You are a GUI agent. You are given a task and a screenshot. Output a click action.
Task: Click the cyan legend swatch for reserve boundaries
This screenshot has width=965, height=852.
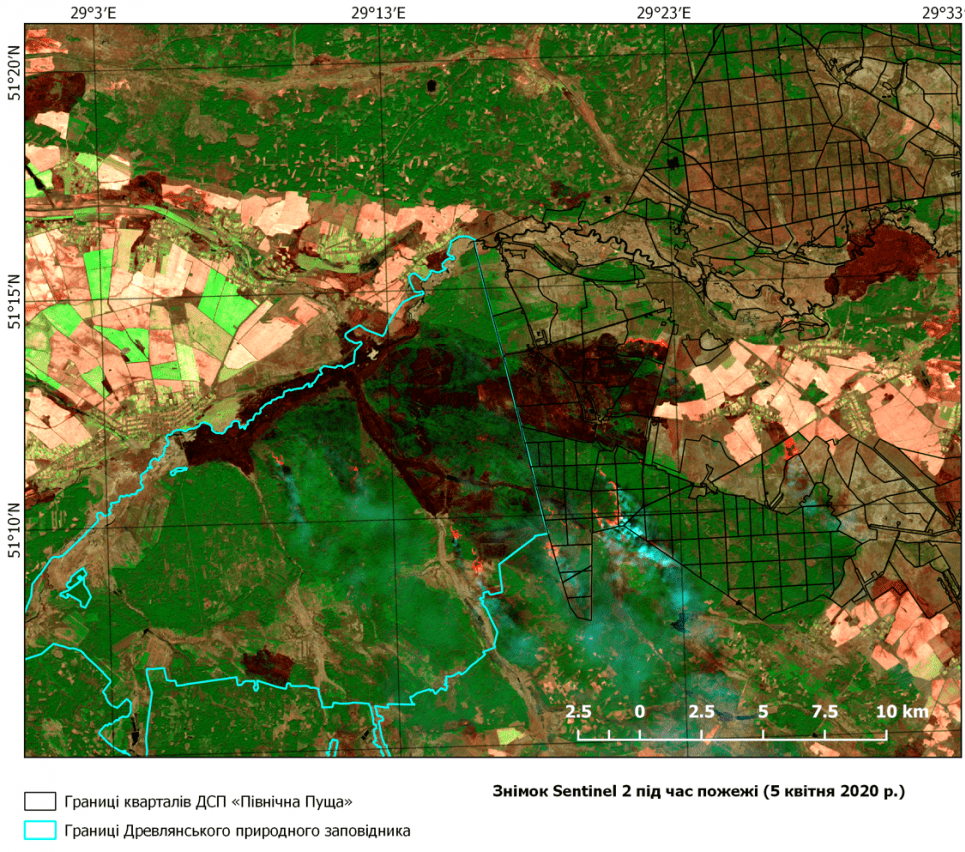click(x=40, y=830)
